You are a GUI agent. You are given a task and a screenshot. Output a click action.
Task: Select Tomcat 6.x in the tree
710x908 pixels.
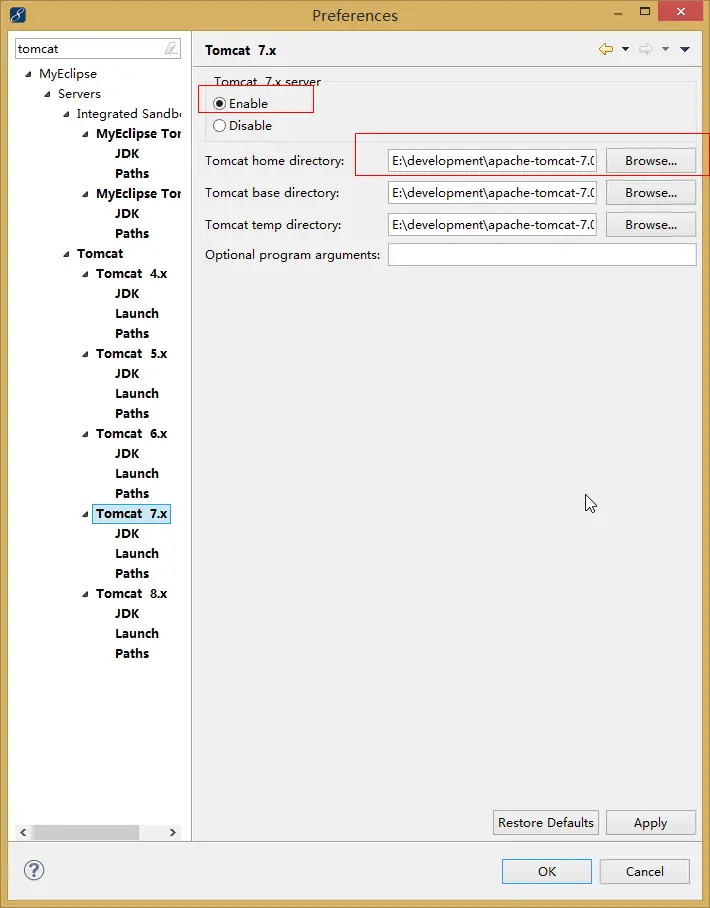coord(131,434)
